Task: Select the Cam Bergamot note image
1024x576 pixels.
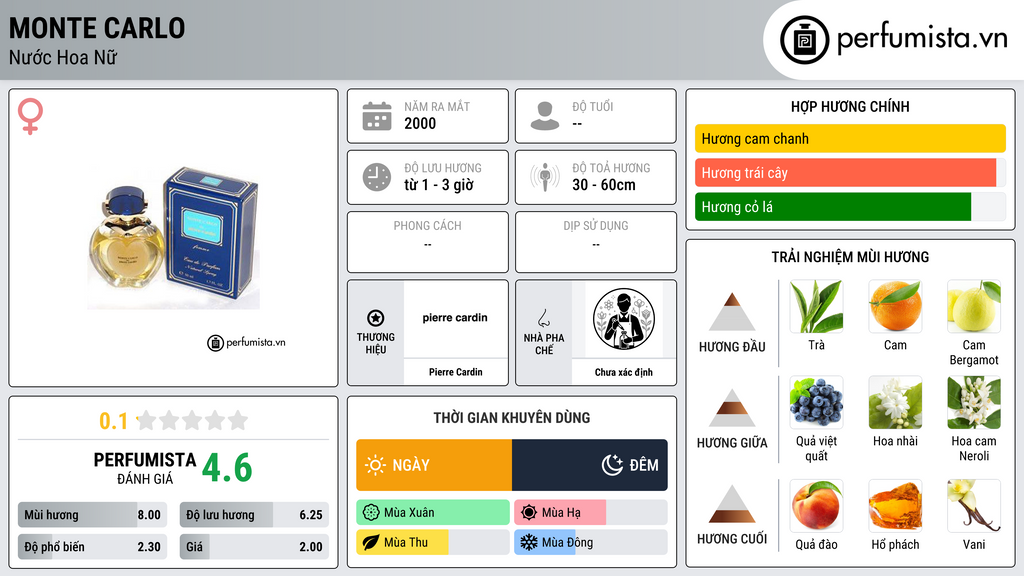Action: [x=974, y=307]
